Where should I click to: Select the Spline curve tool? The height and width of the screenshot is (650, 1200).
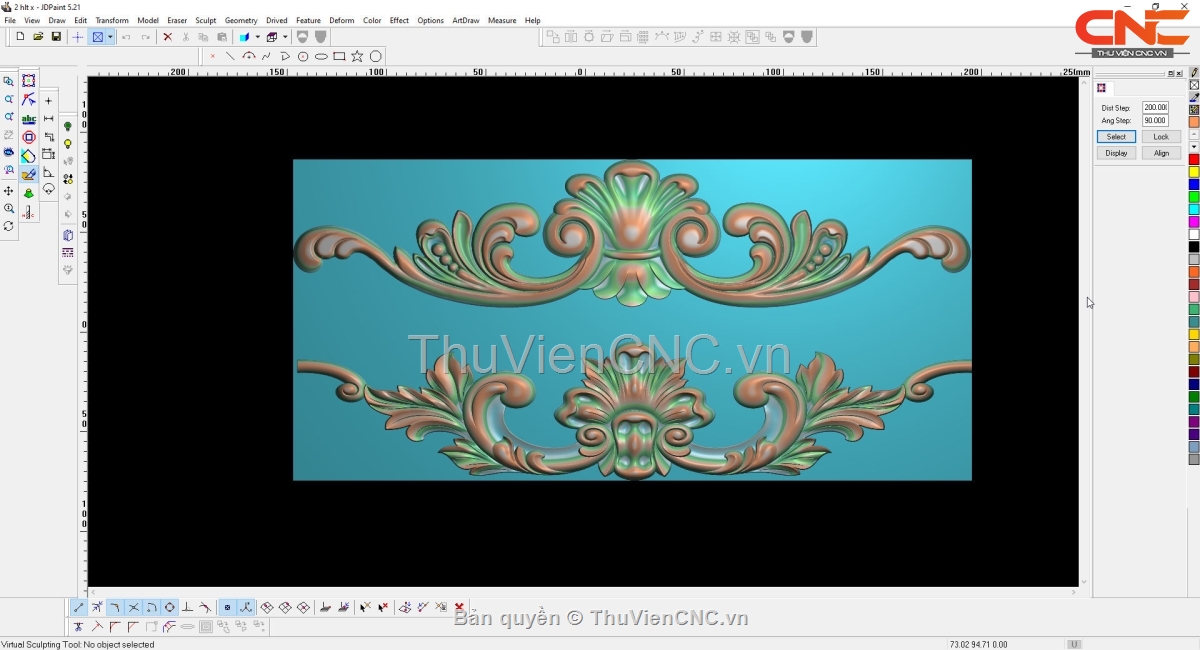[266, 56]
